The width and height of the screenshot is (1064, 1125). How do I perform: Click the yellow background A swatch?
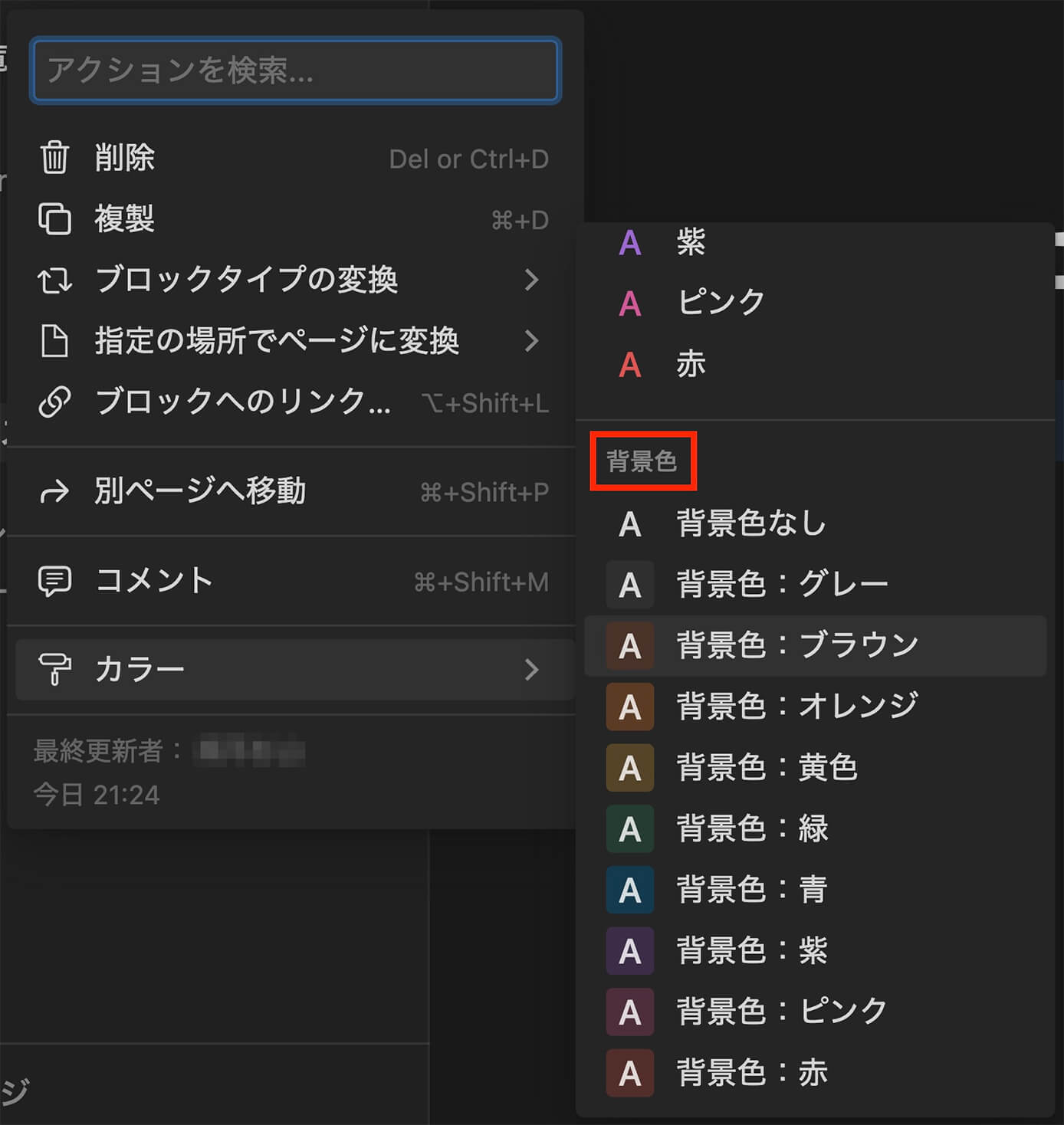(630, 768)
